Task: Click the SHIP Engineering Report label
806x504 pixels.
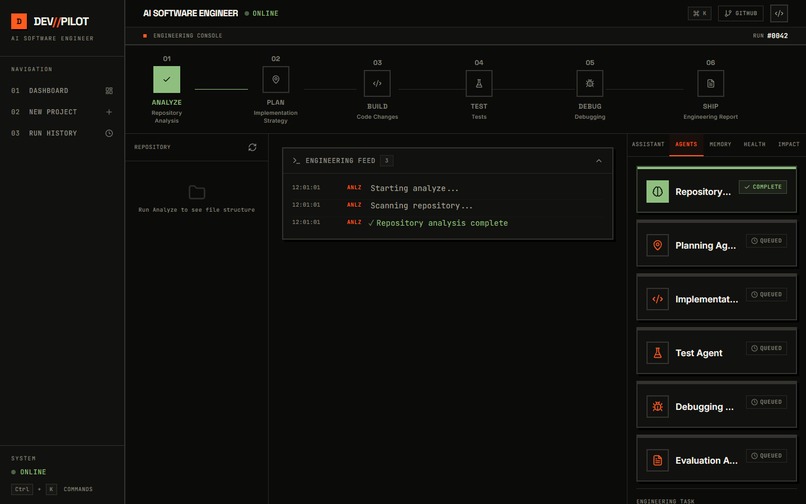Action: (x=710, y=112)
